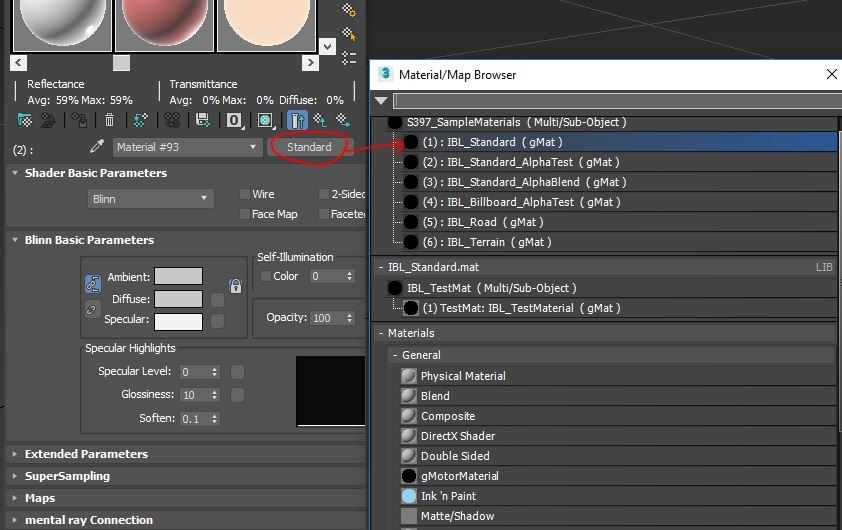This screenshot has height=530, width=842.
Task: Click the Get Material icon
Action: 25,120
